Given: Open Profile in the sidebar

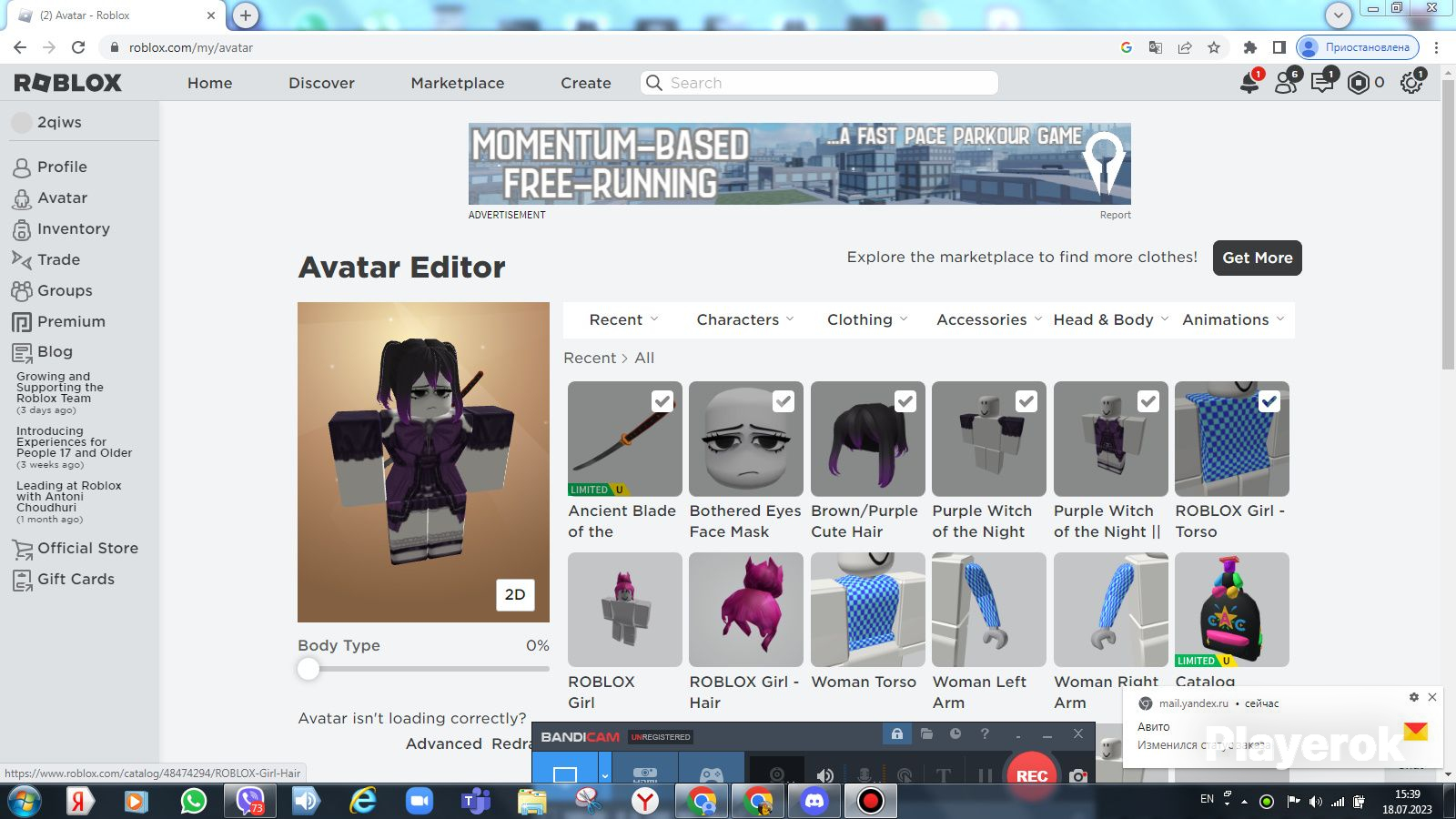Looking at the screenshot, I should 62,167.
